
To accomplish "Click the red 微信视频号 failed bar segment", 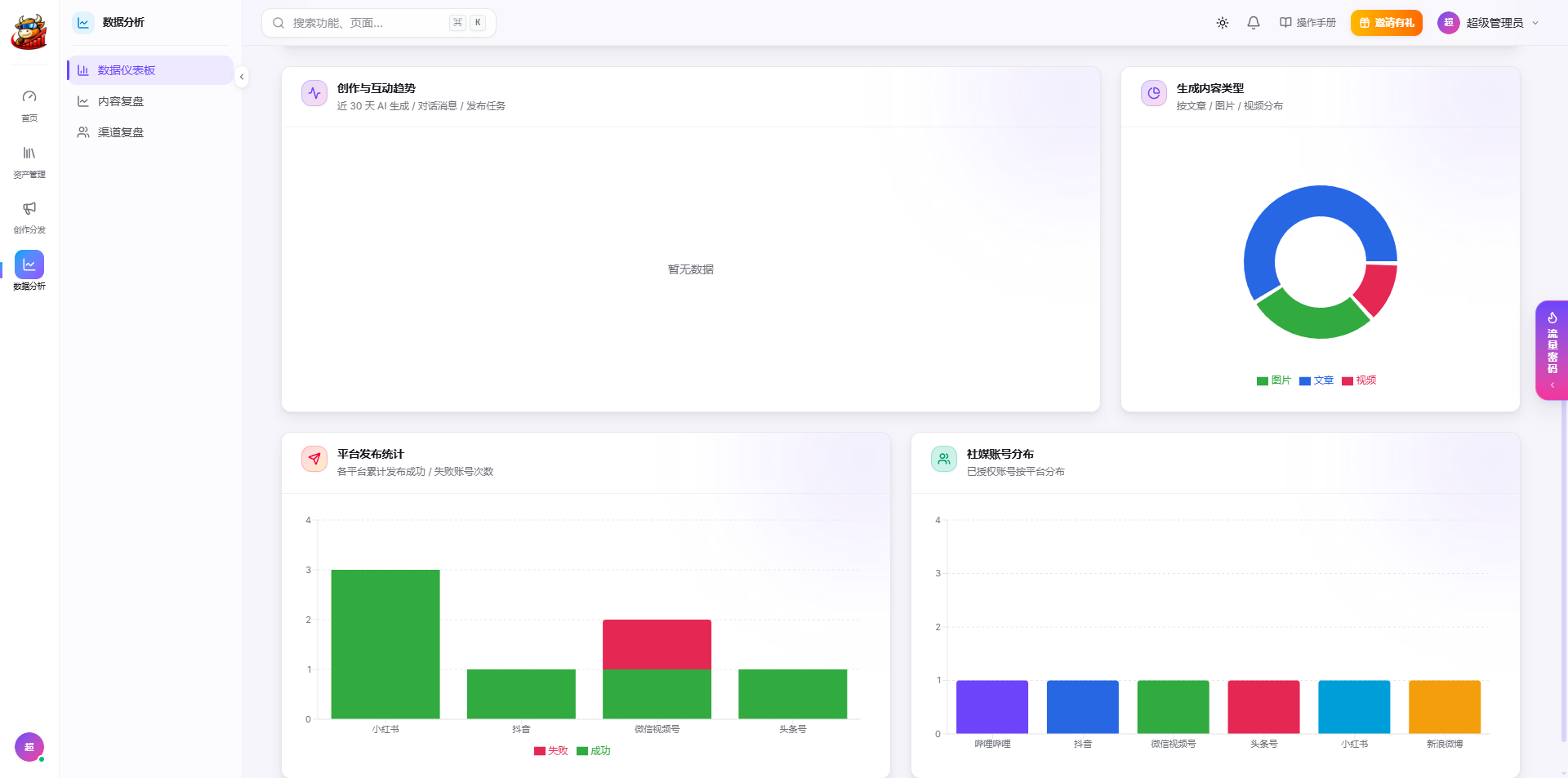I will tap(657, 644).
